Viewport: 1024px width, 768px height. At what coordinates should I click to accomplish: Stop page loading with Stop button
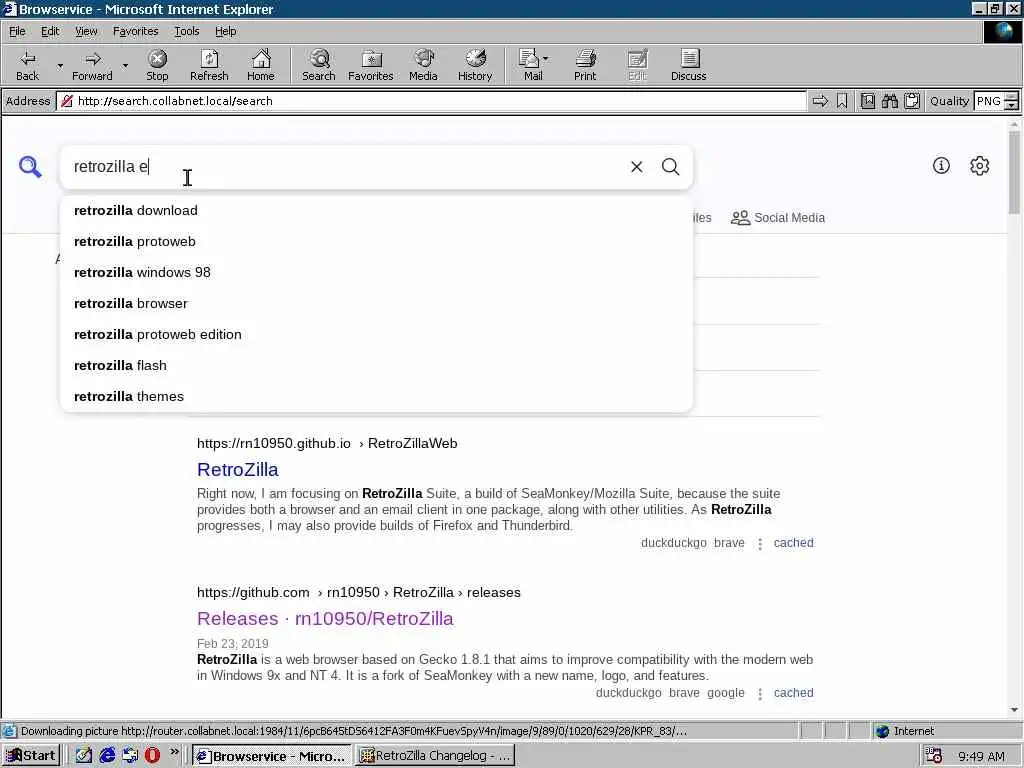click(x=157, y=65)
